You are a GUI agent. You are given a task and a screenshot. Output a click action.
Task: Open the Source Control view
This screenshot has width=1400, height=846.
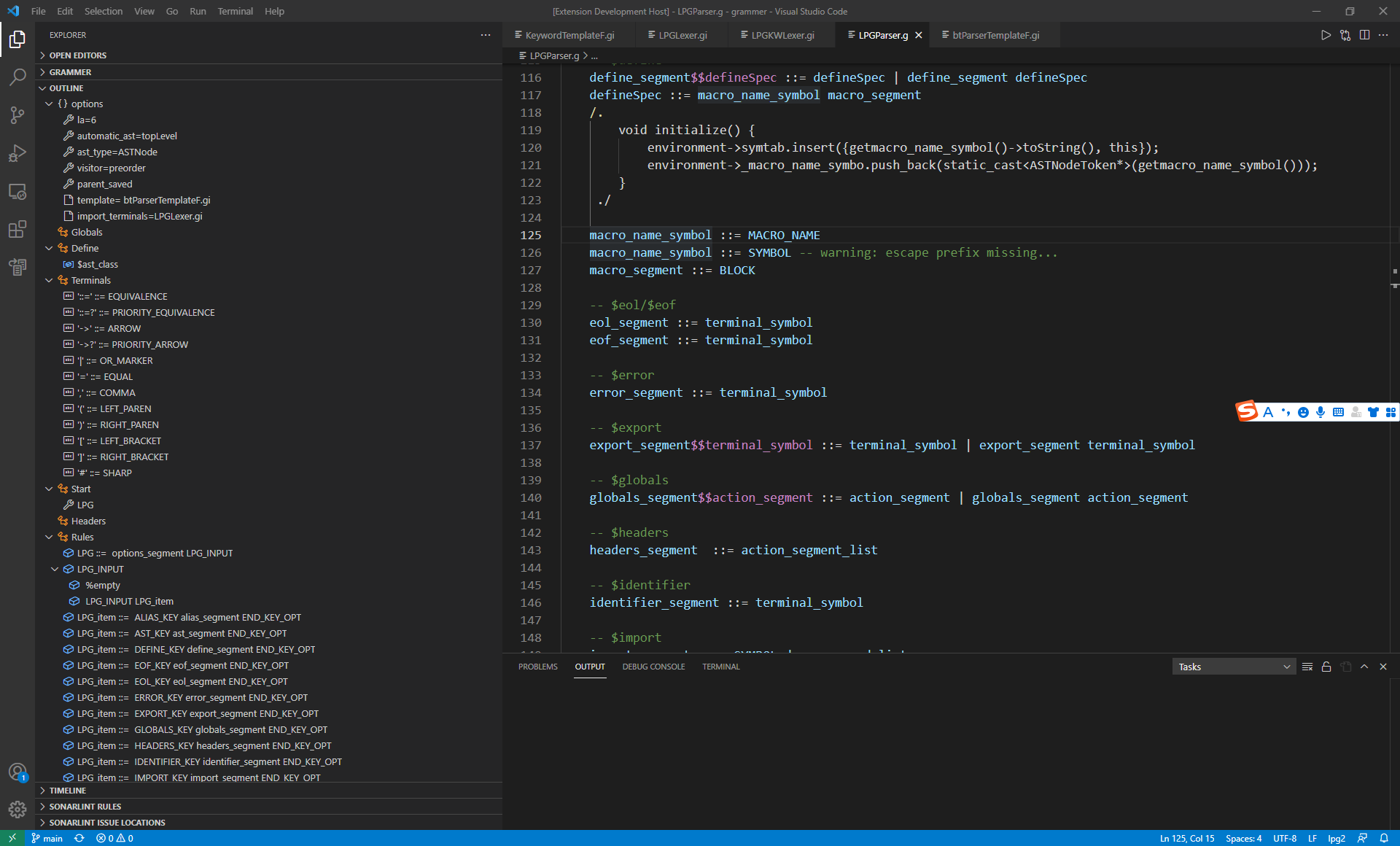coord(17,115)
